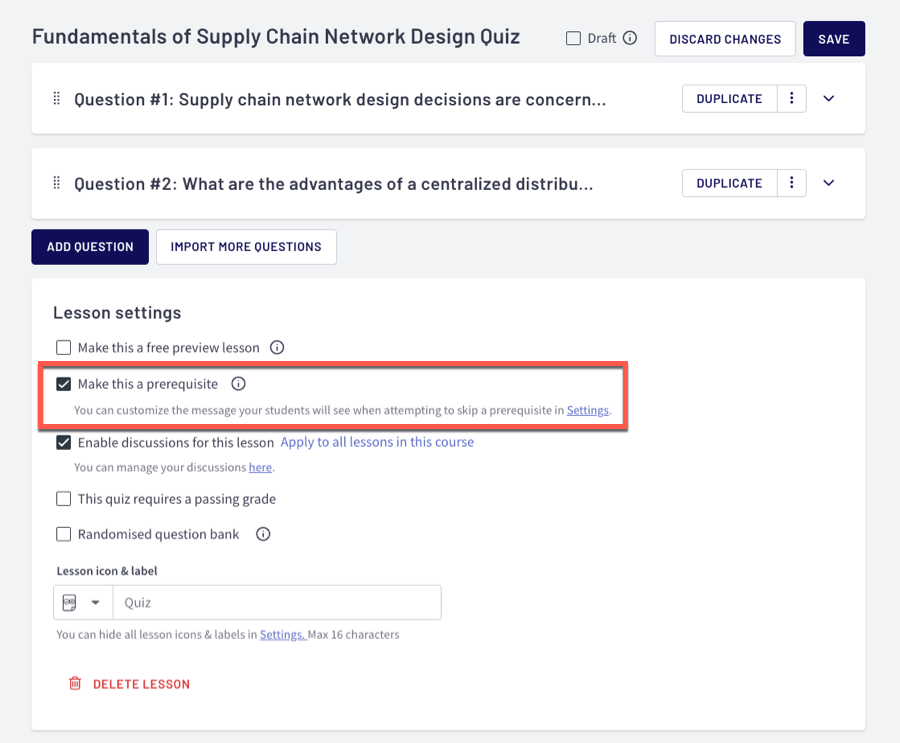
Task: Click the trash icon for Delete Lesson
Action: [74, 684]
